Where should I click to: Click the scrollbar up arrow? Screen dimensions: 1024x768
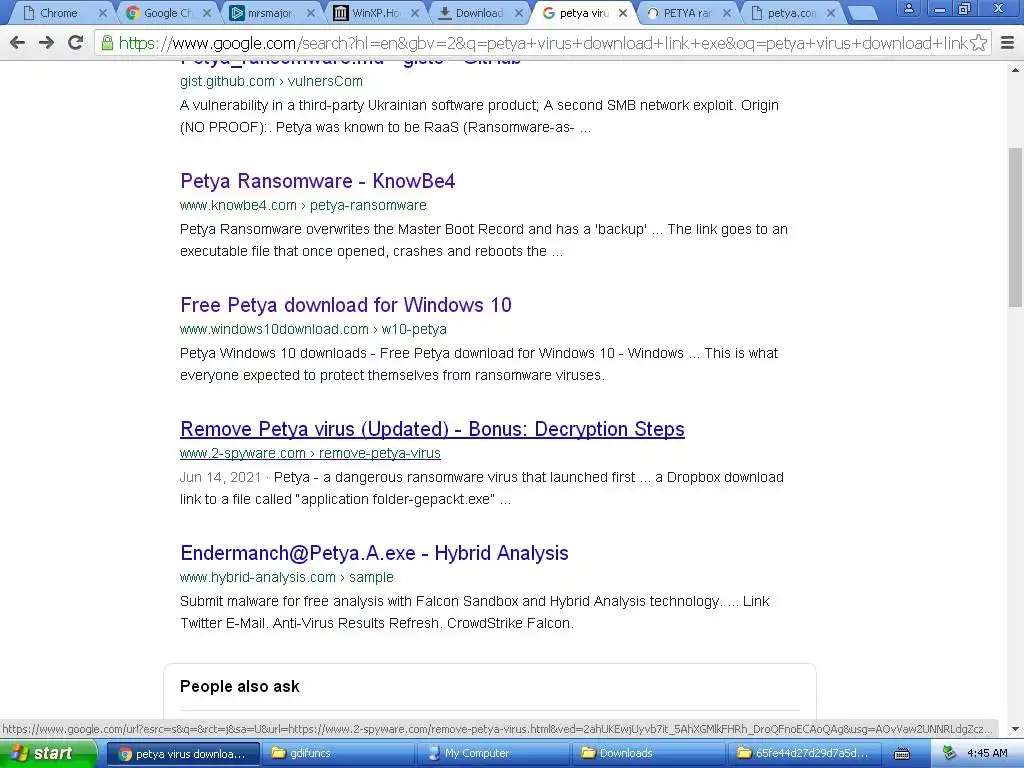coord(1015,69)
